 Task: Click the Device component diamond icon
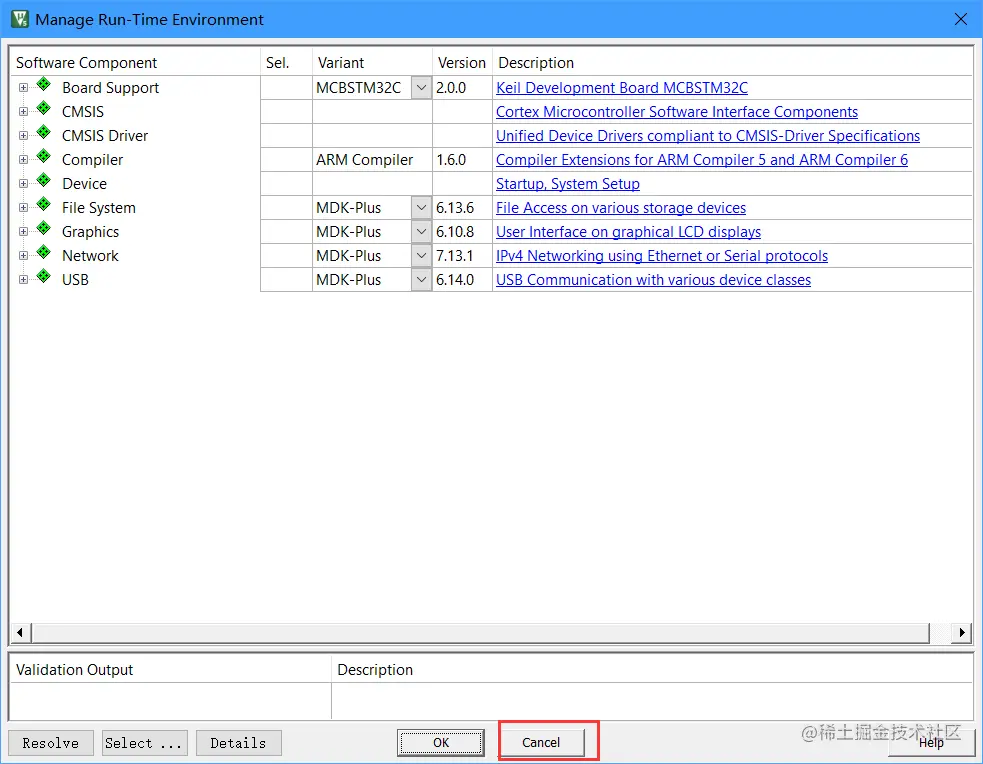click(x=44, y=180)
